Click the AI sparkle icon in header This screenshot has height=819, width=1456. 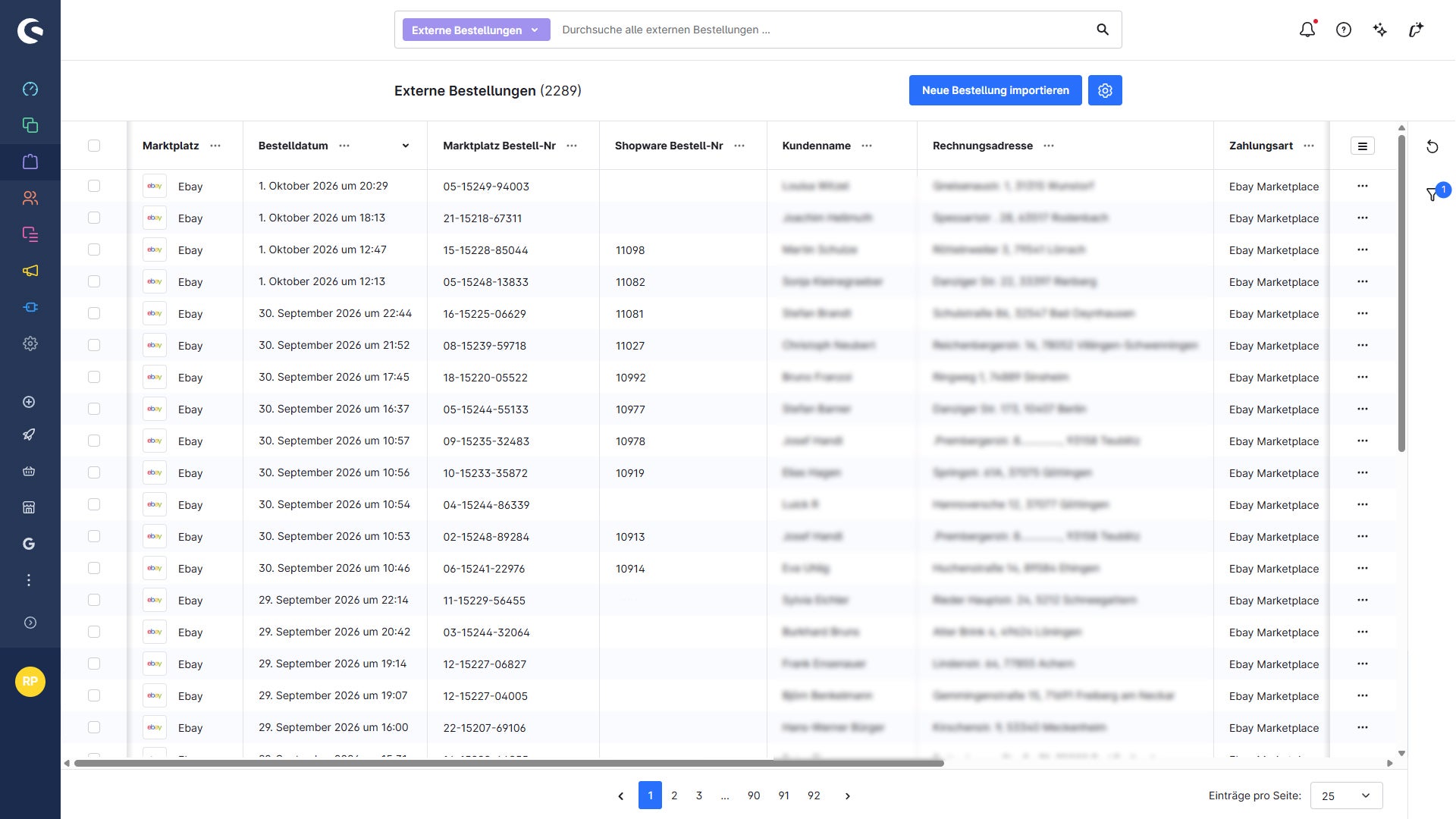point(1380,30)
